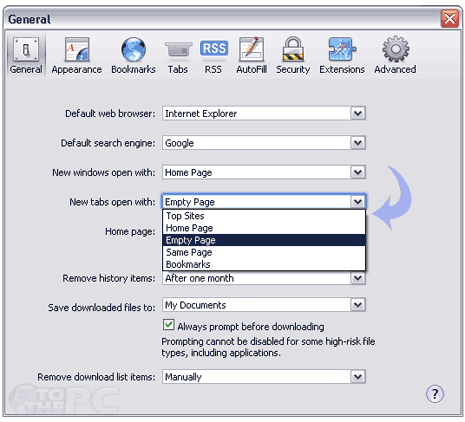
Task: Open the New windows open with dropdown
Action: coord(264,172)
